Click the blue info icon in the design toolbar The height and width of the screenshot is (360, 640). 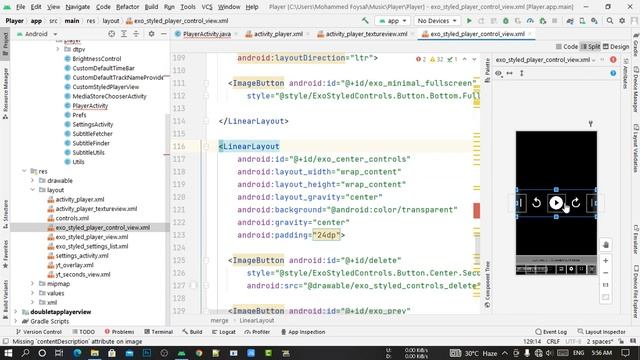[x=613, y=73]
